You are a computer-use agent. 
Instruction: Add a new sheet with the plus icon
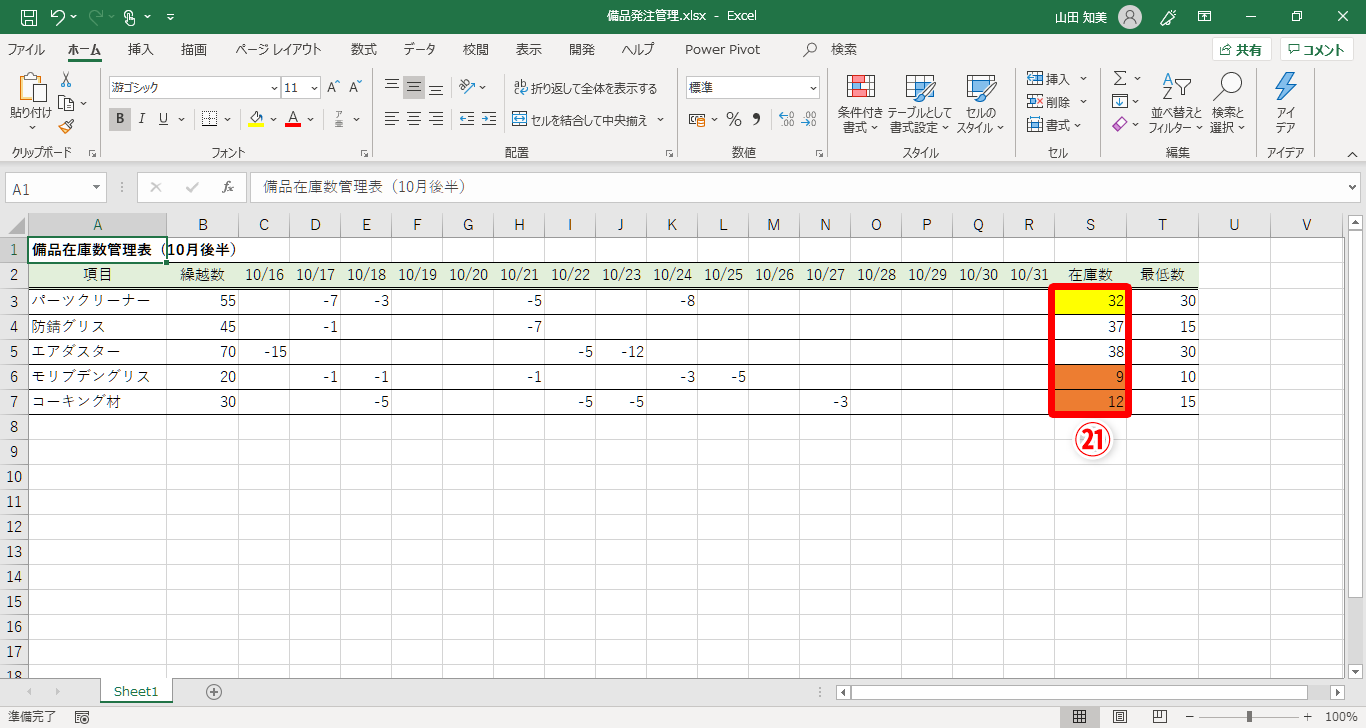[213, 691]
